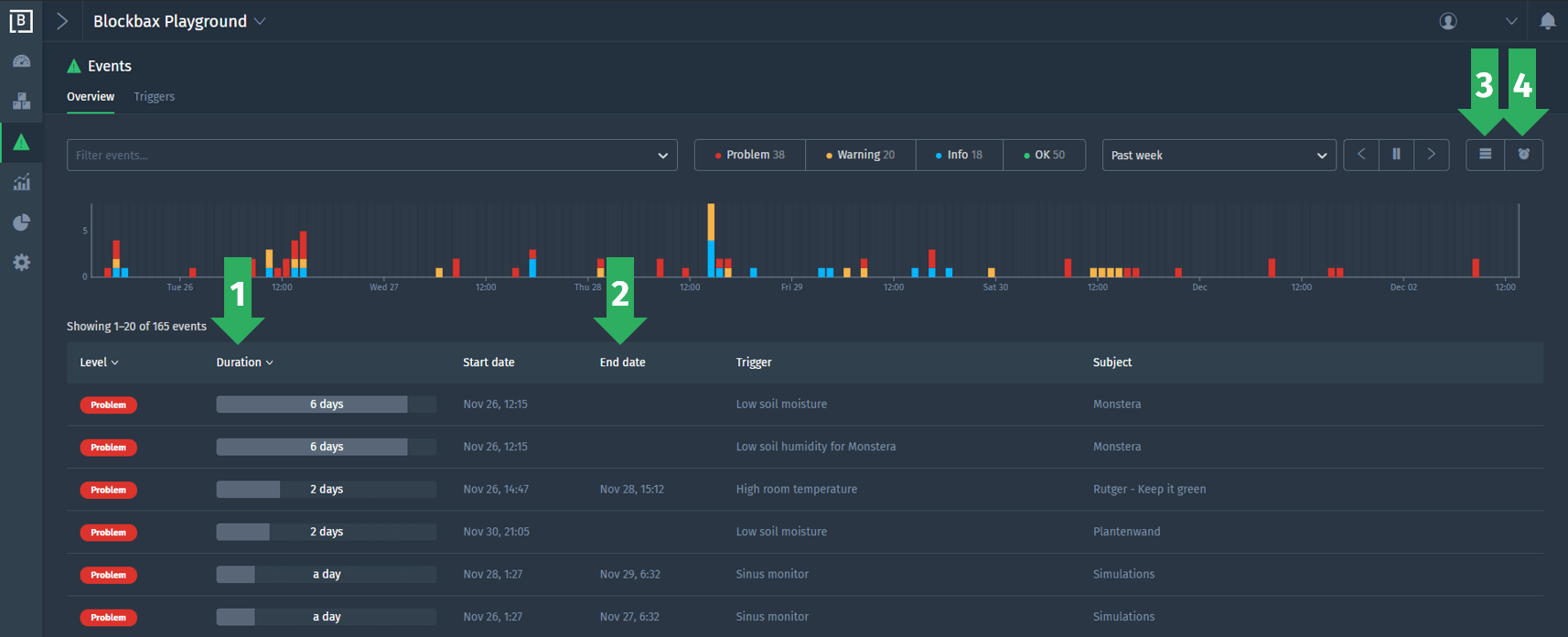Toggle the OK 50 level filter
1568x637 pixels.
(x=1044, y=155)
